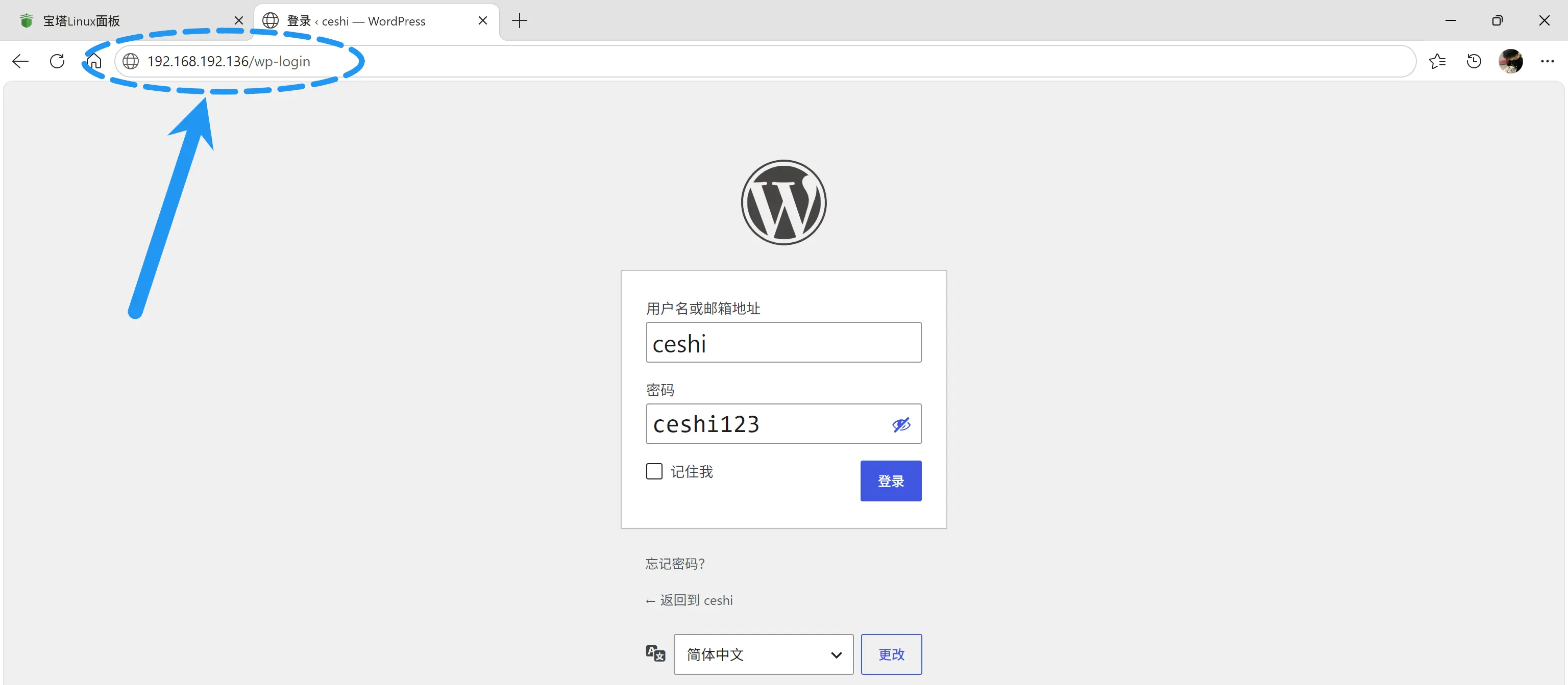Open the user profile avatar
1568x685 pixels.
(1510, 61)
